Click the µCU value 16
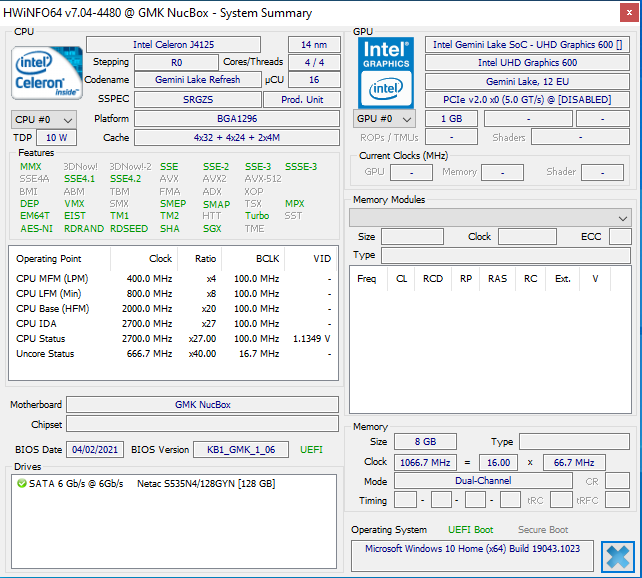The width and height of the screenshot is (642, 578). [314, 80]
